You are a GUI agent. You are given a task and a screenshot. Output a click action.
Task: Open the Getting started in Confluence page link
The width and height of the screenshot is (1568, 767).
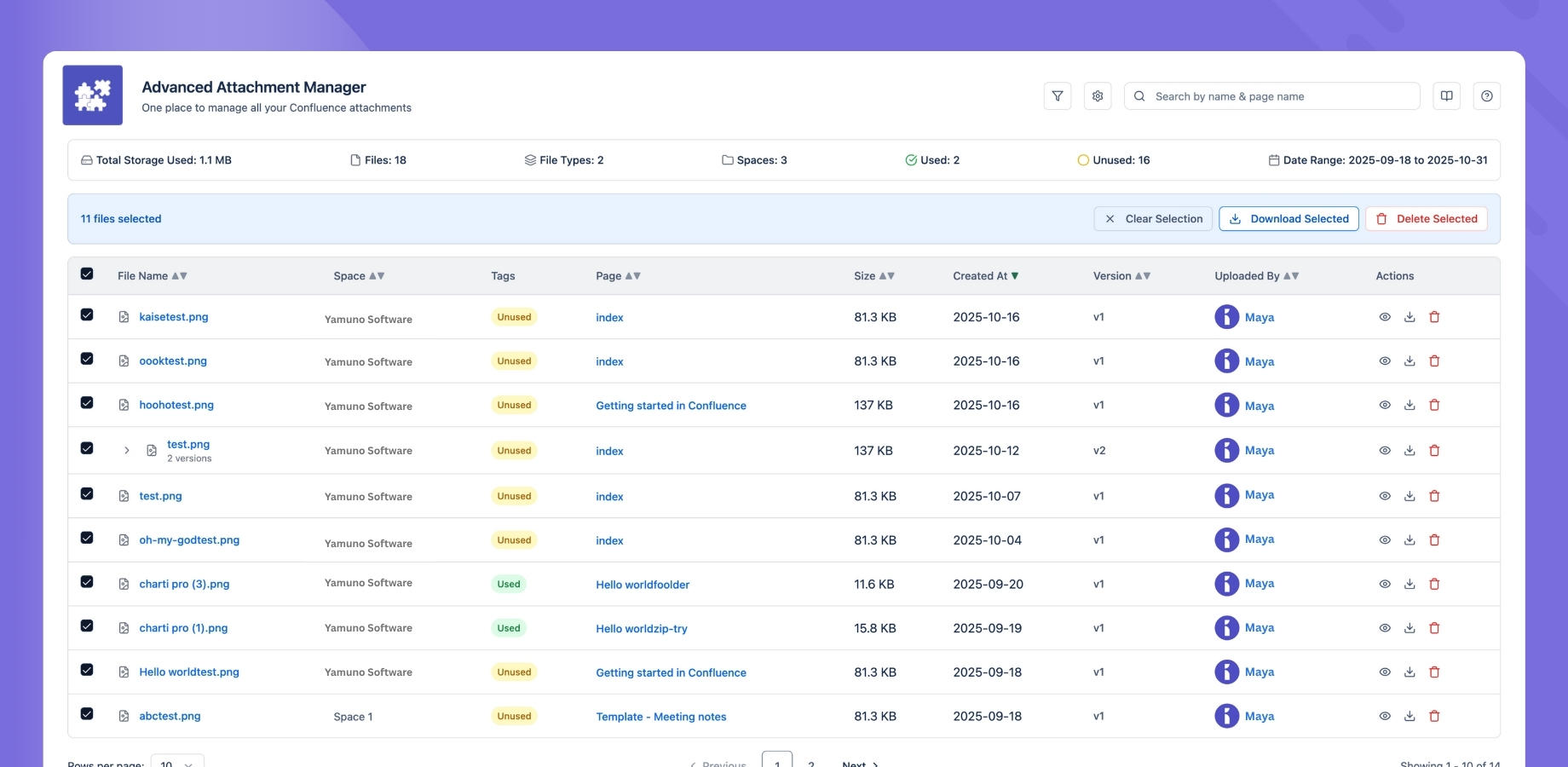(671, 405)
